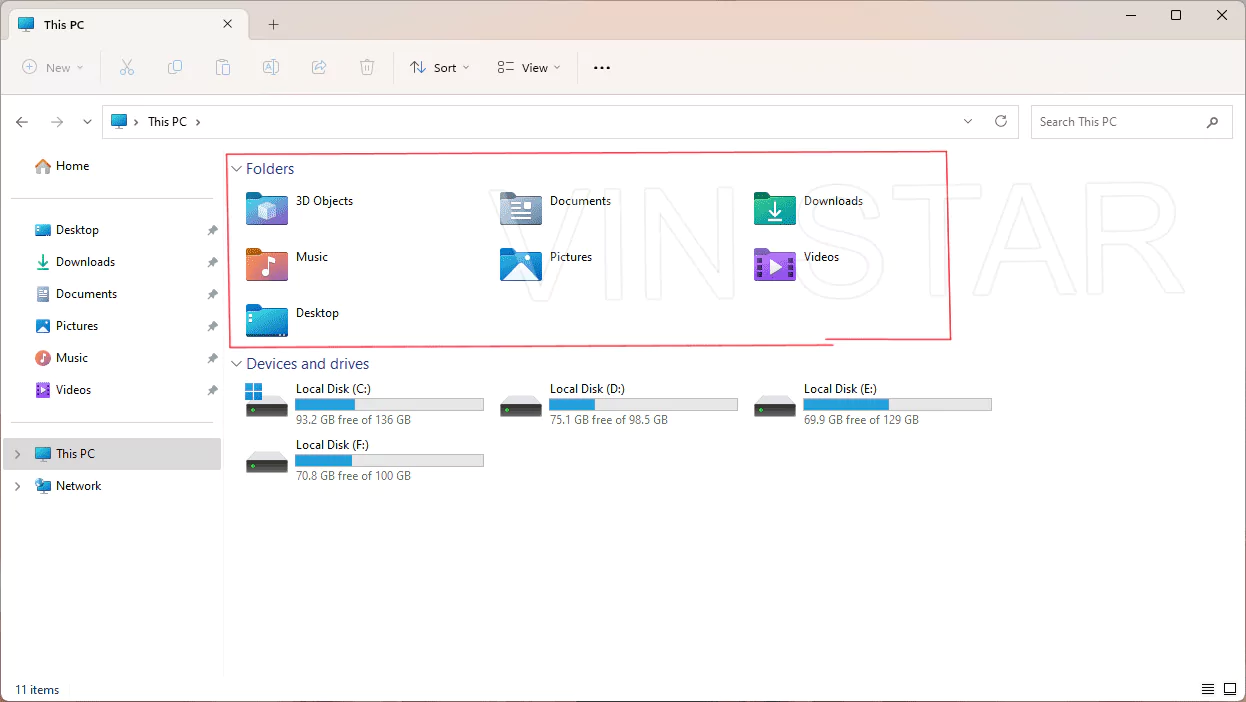The image size is (1246, 702).
Task: Select Local Disk (C:) drive
Action: coord(365,404)
